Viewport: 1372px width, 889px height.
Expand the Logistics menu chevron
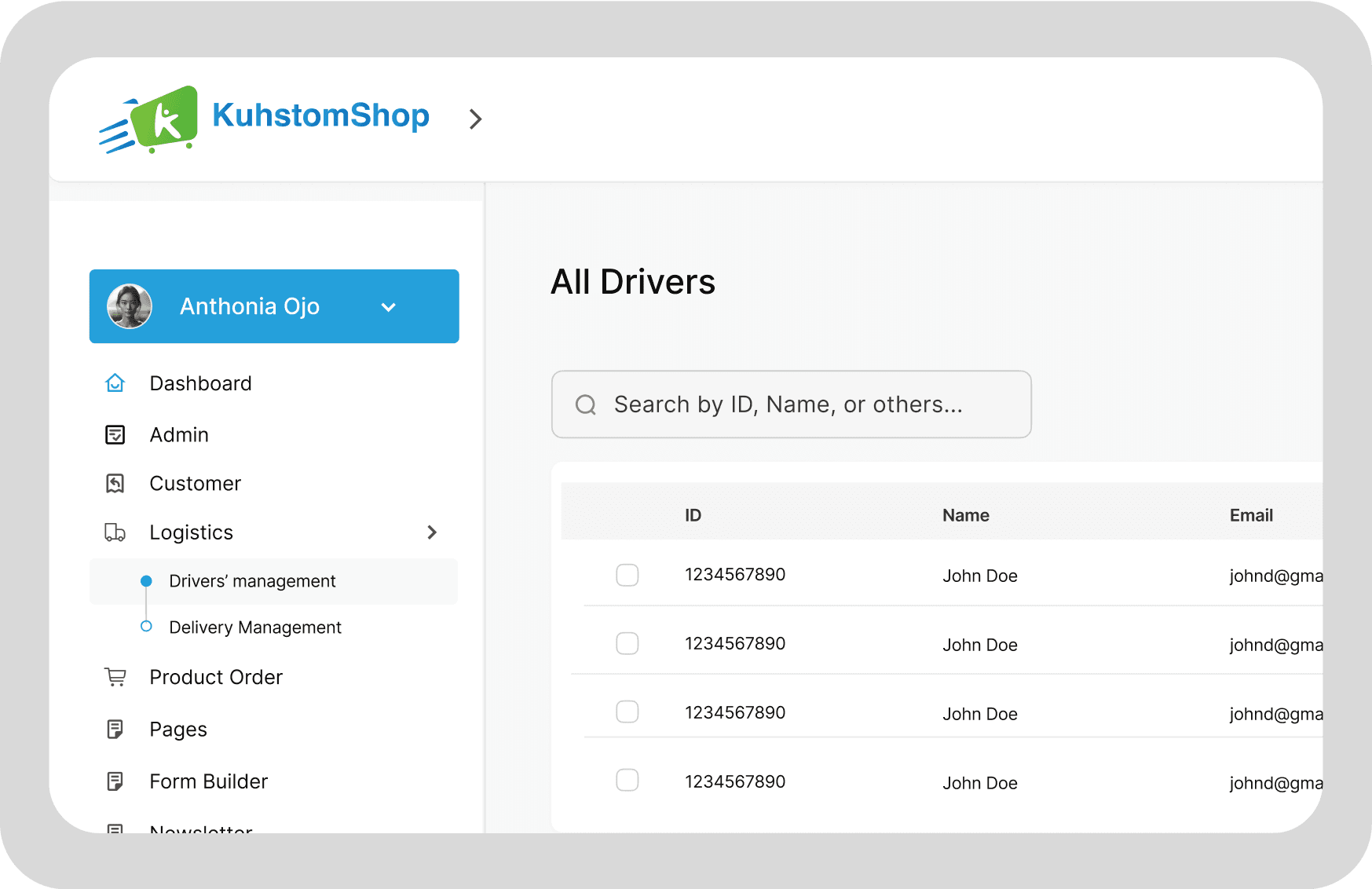click(x=432, y=532)
